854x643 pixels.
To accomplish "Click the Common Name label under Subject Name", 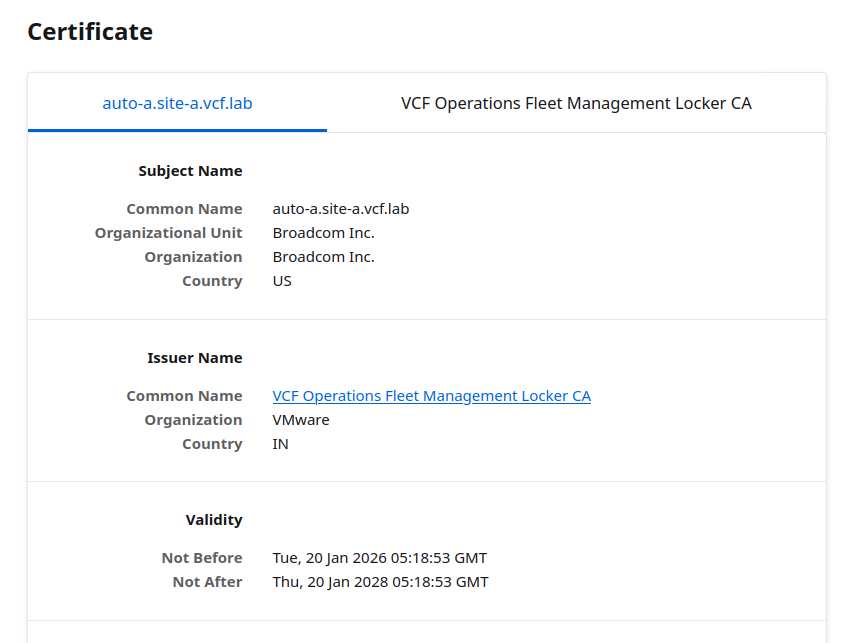I will (x=184, y=209).
